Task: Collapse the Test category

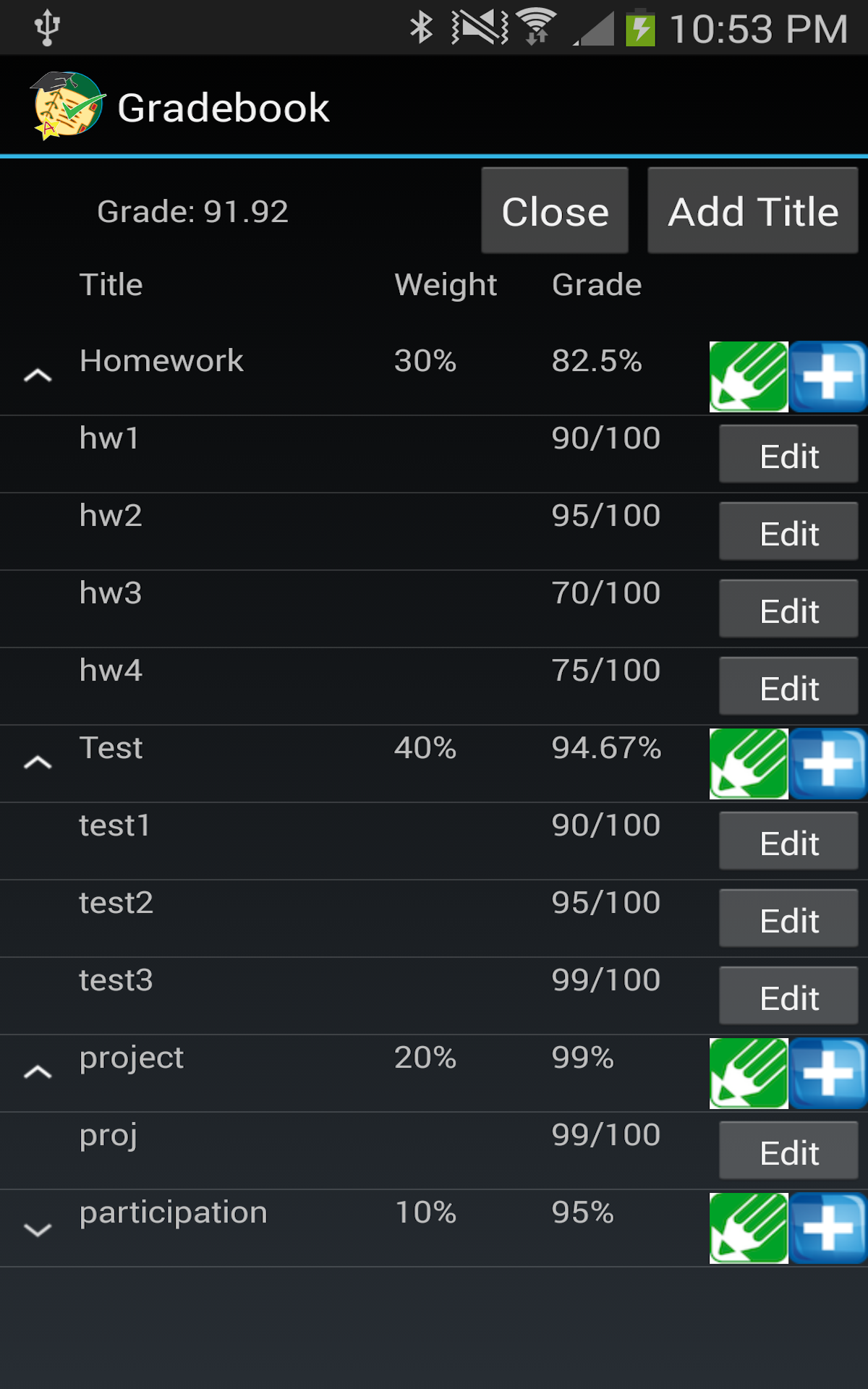Action: [38, 763]
